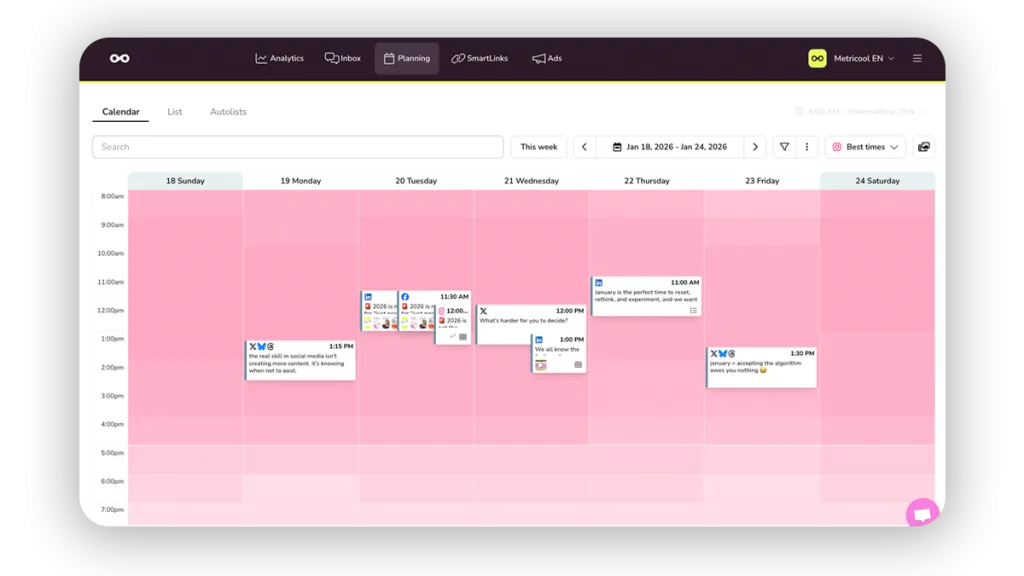Open the three-dot more options icon
The width and height of the screenshot is (1024, 576).
click(x=808, y=146)
